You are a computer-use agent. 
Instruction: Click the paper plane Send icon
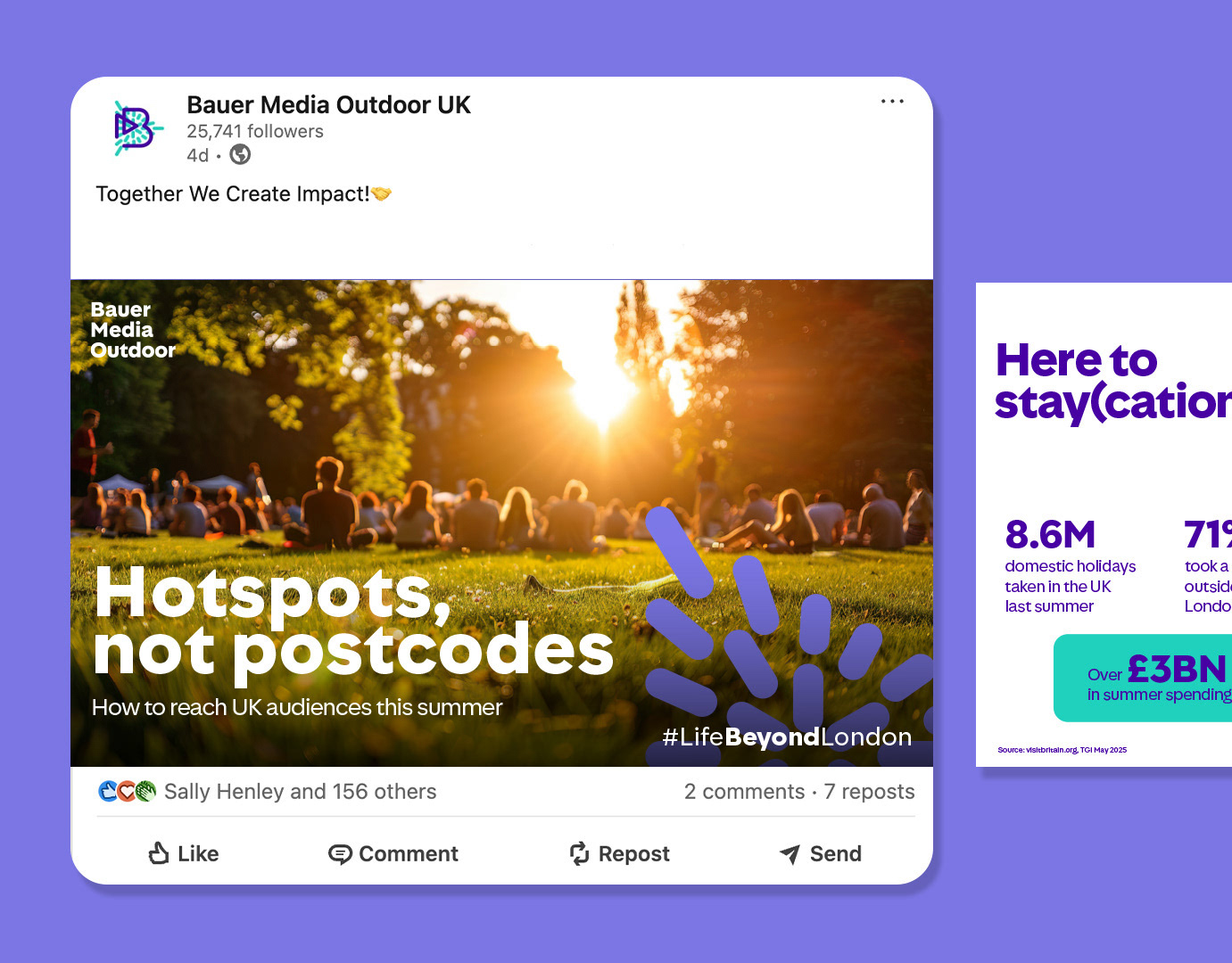(790, 854)
